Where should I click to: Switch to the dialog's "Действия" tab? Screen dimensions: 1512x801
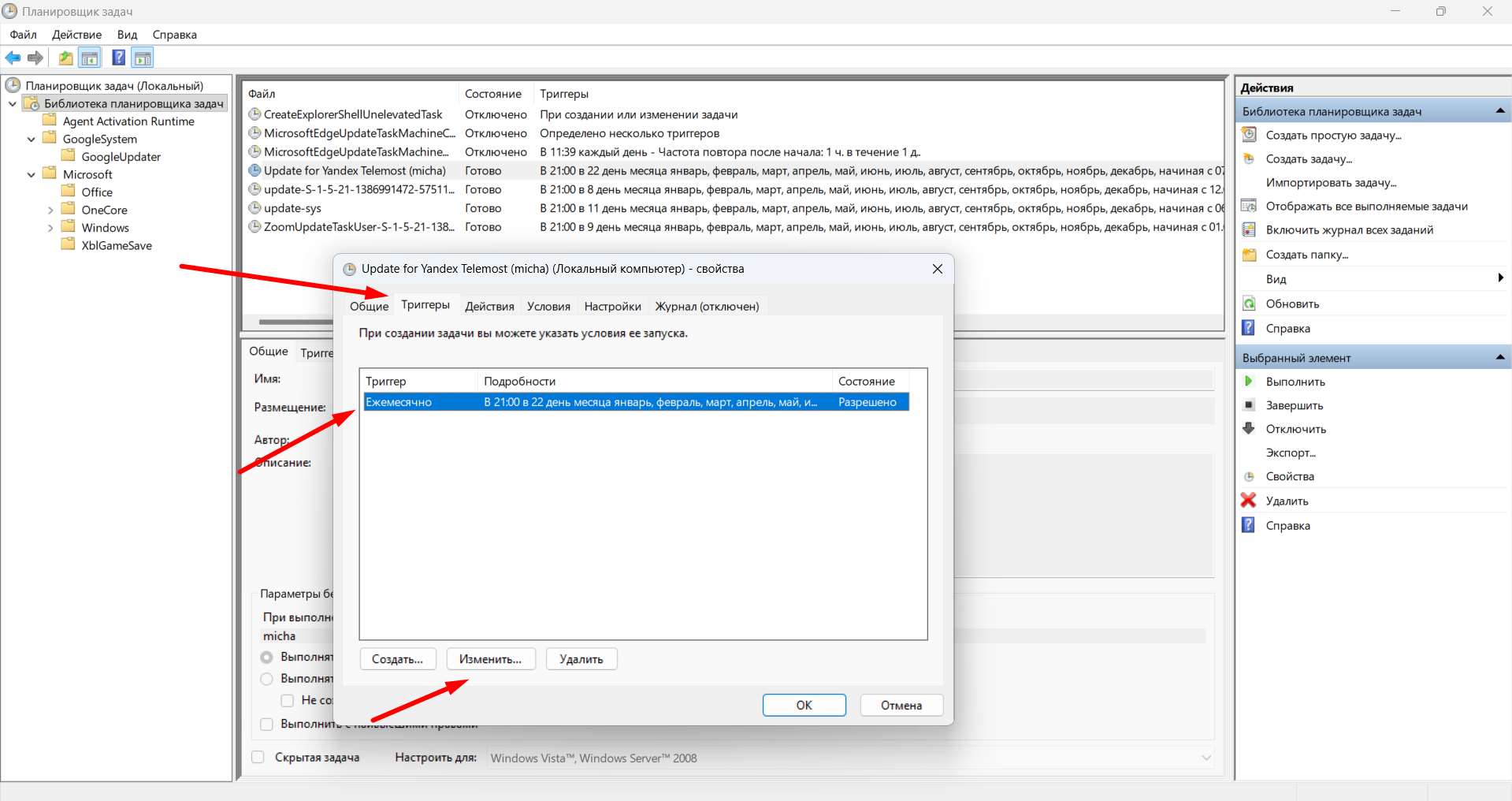(489, 306)
